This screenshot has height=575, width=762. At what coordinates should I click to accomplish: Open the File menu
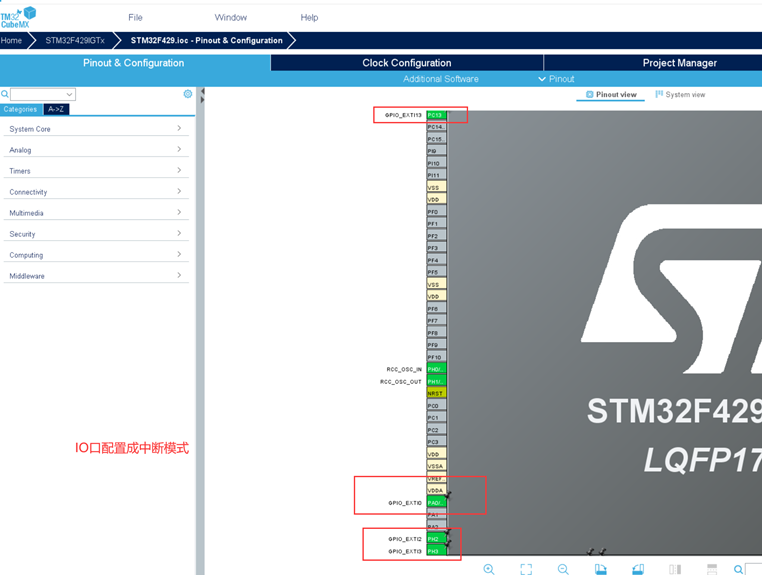pos(135,17)
